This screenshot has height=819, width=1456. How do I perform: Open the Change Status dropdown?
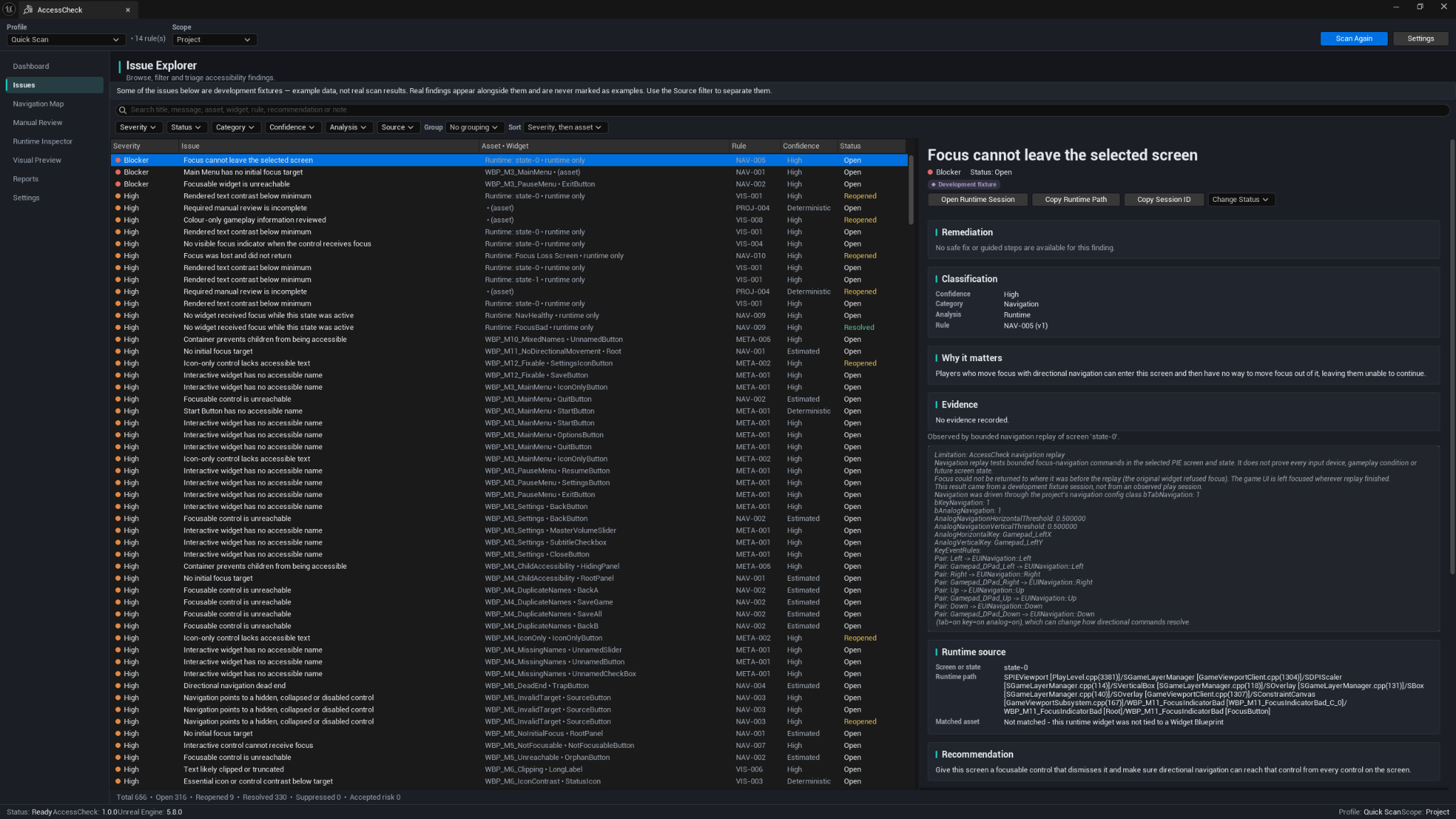(1241, 200)
